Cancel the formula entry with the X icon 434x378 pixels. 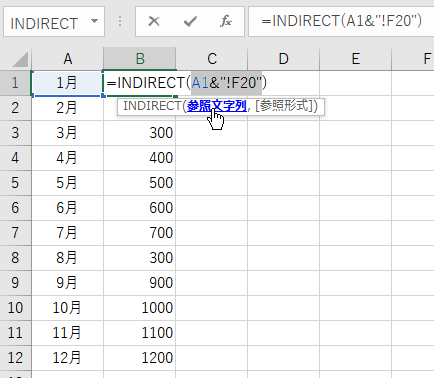154,22
